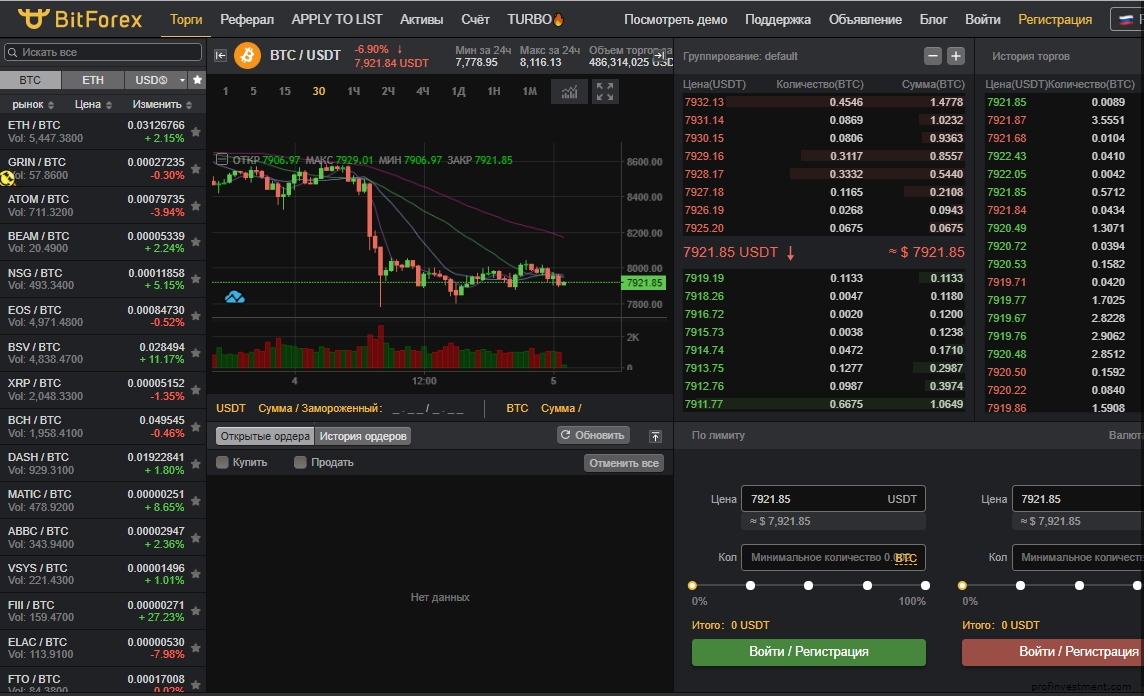Sort market list by Цена
1144x696 pixels.
coord(93,105)
